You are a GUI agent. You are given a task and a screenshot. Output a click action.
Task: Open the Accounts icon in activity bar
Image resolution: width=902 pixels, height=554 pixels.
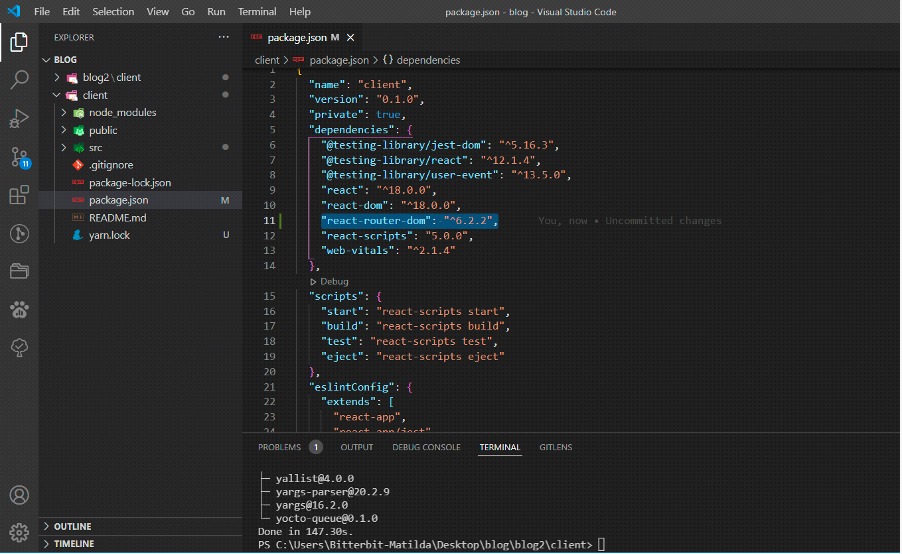coord(19,495)
